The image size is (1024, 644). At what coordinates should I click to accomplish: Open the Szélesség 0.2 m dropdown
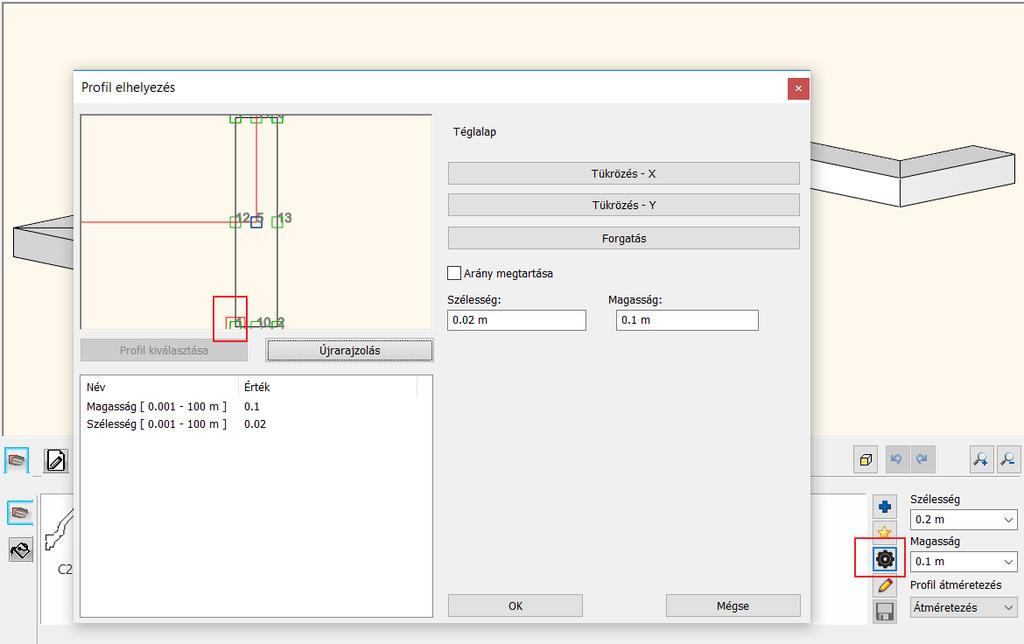pyautogui.click(x=963, y=519)
